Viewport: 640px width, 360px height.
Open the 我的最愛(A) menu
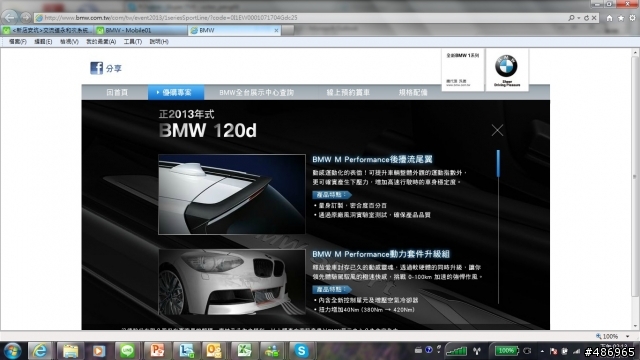tap(101, 42)
